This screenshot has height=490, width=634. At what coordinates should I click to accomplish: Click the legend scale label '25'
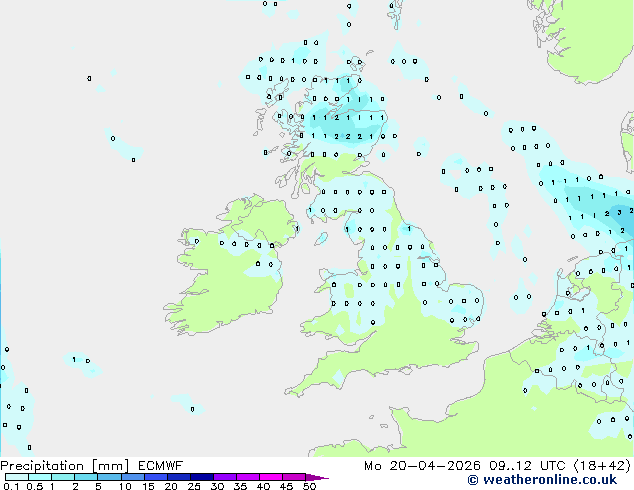click(194, 486)
